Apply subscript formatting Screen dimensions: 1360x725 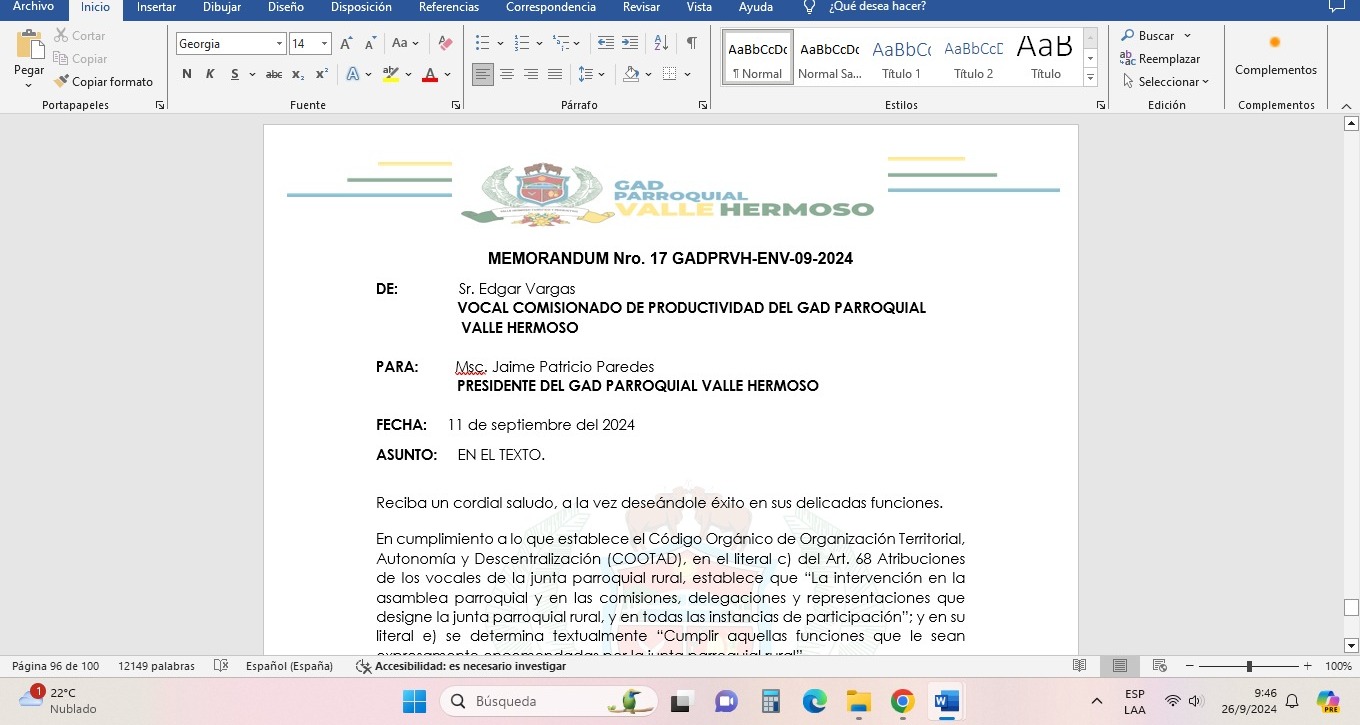pos(298,75)
